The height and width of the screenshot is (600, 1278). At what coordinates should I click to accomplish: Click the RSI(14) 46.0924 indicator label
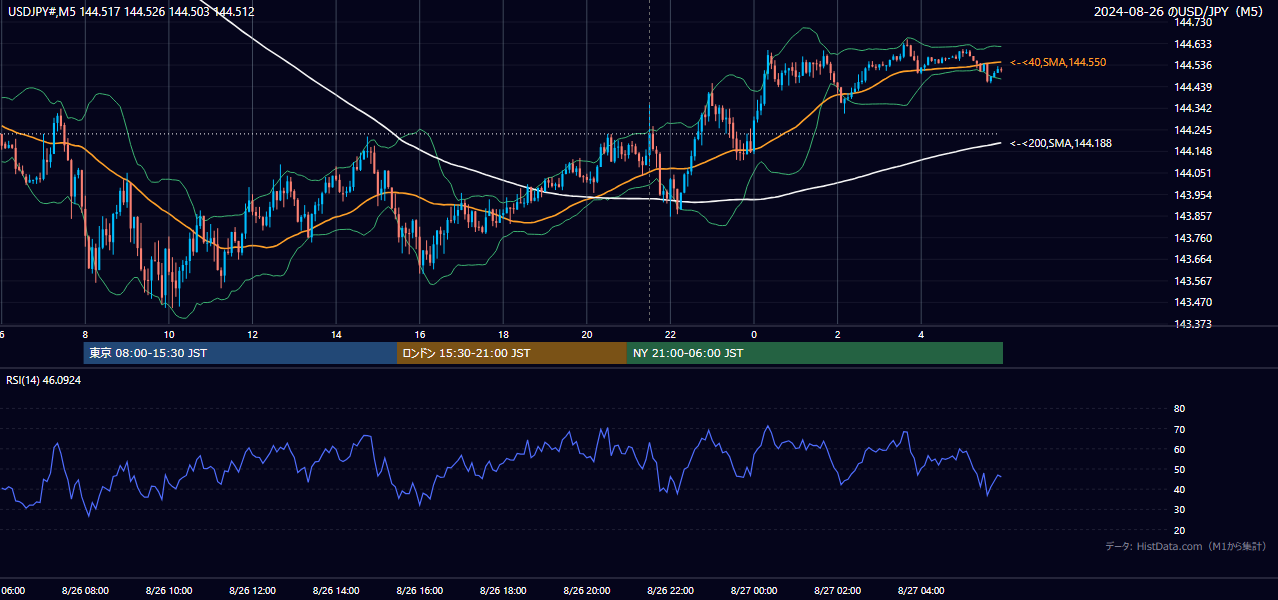pyautogui.click(x=44, y=380)
